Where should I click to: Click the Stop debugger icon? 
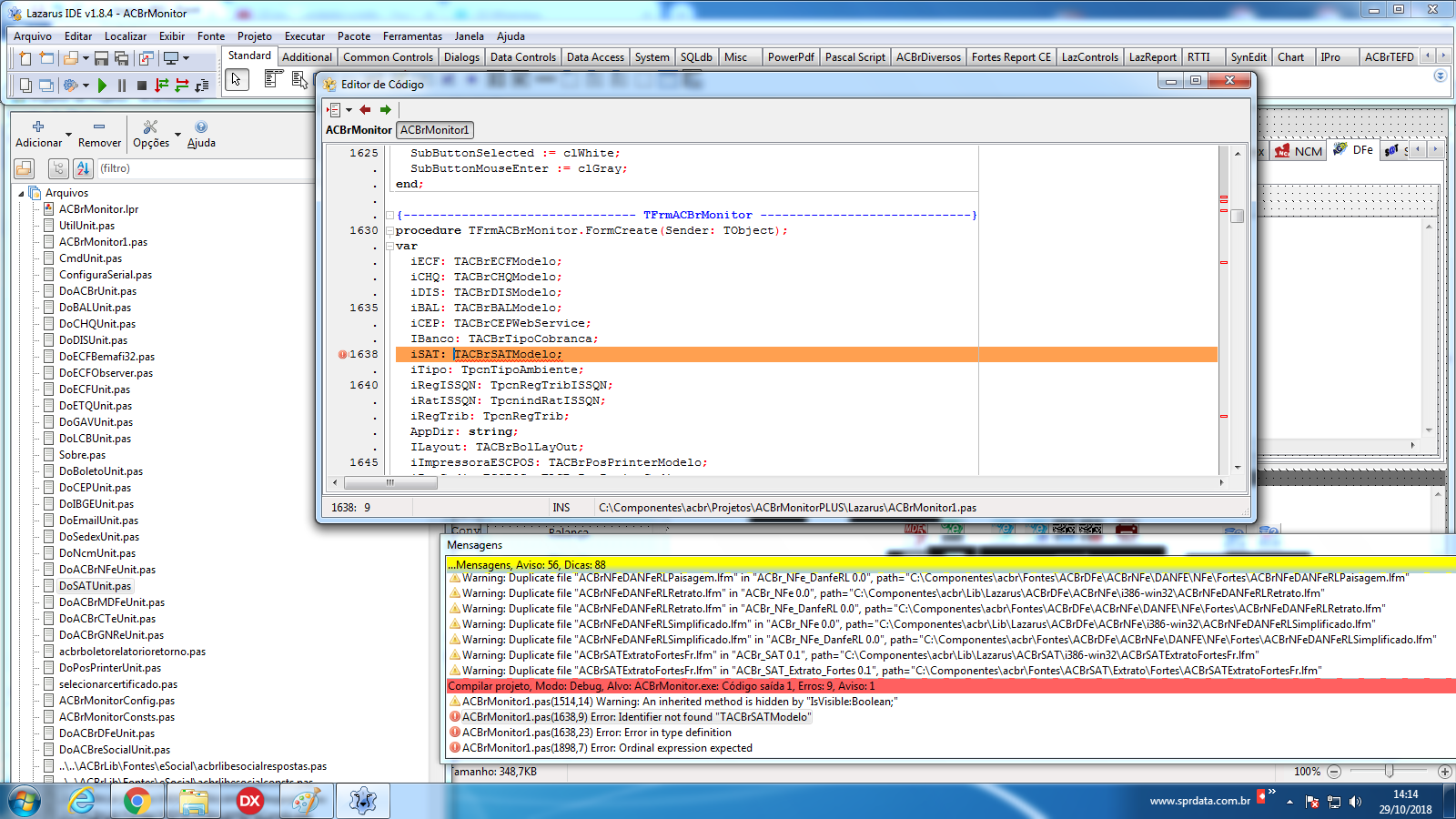pyautogui.click(x=142, y=86)
